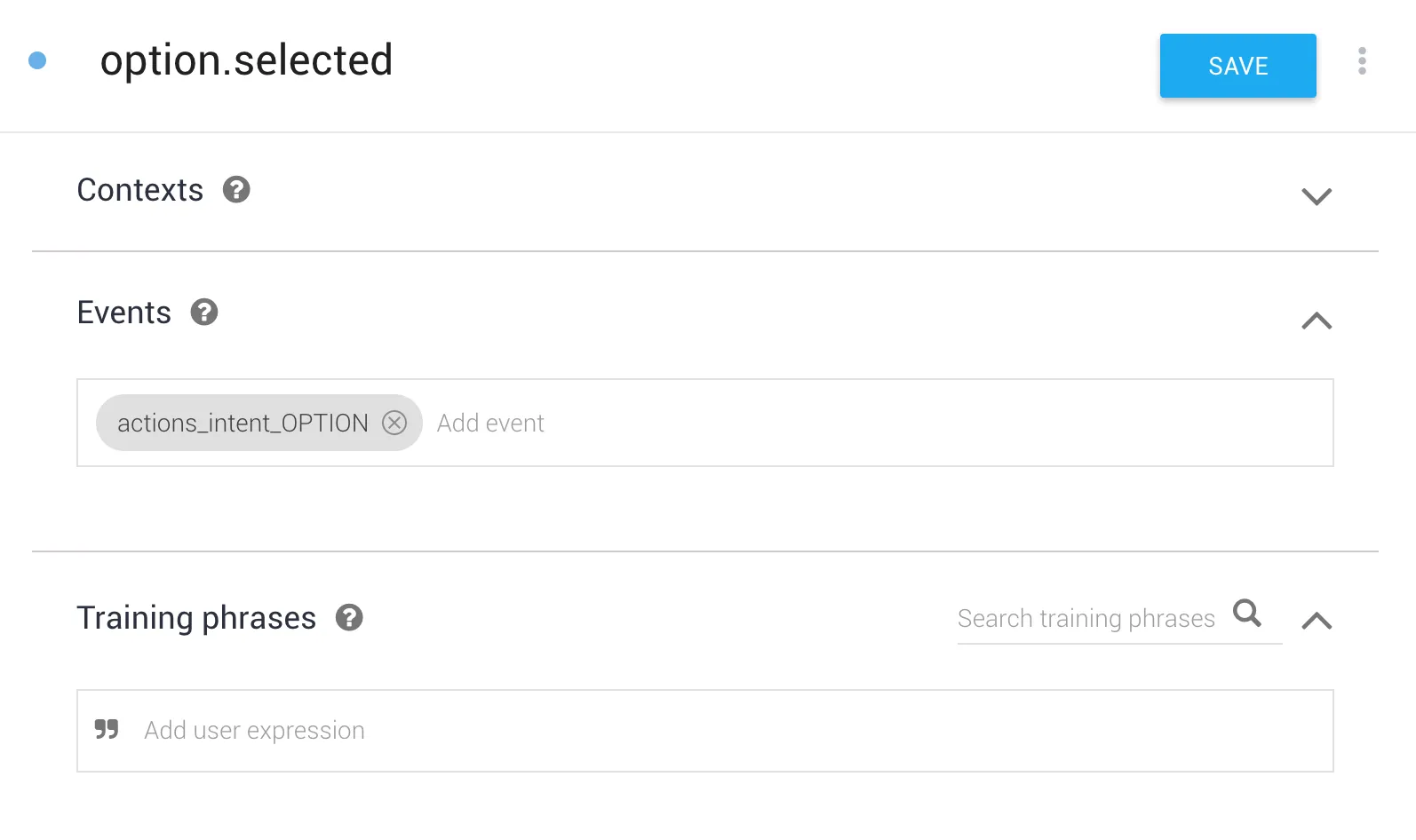Open the Events help question icon

pos(204,313)
